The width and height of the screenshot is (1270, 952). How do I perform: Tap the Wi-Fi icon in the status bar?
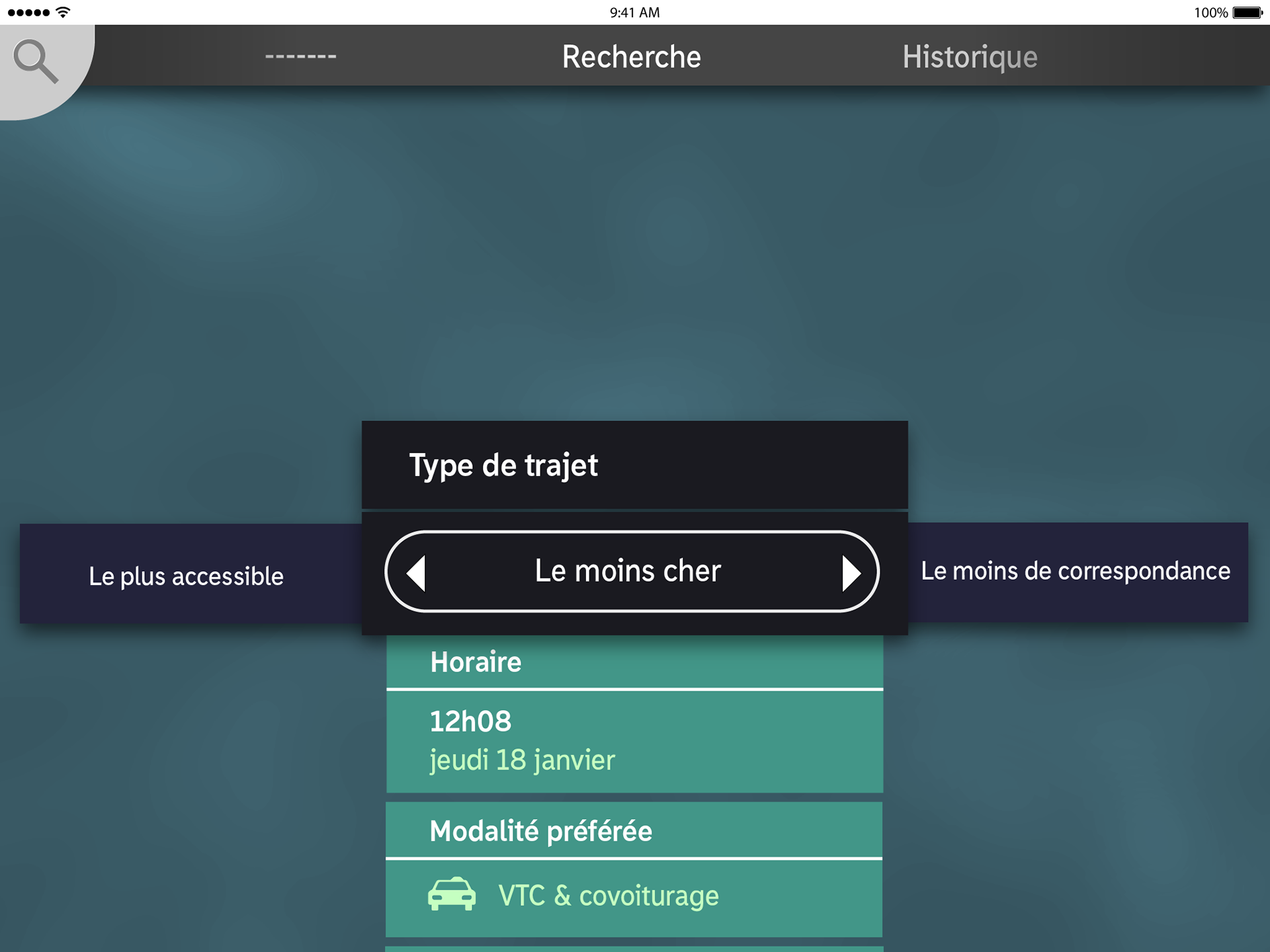[x=63, y=12]
